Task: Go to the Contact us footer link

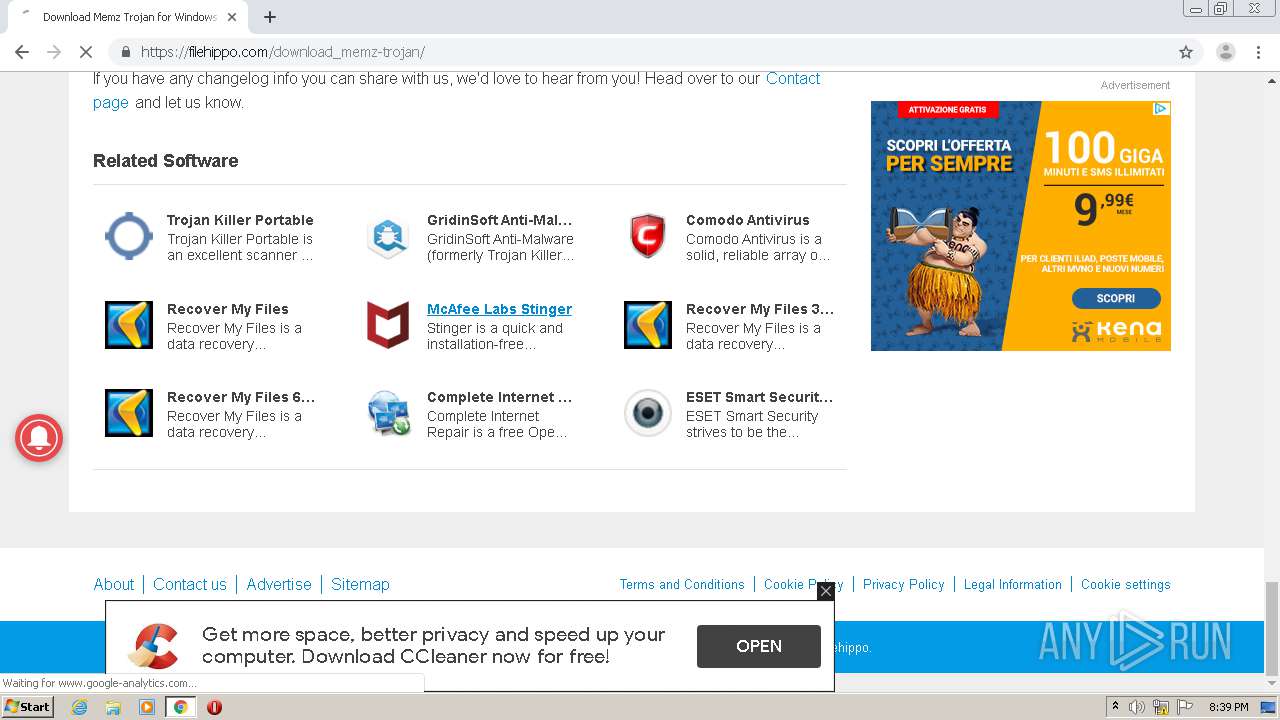Action: click(190, 584)
